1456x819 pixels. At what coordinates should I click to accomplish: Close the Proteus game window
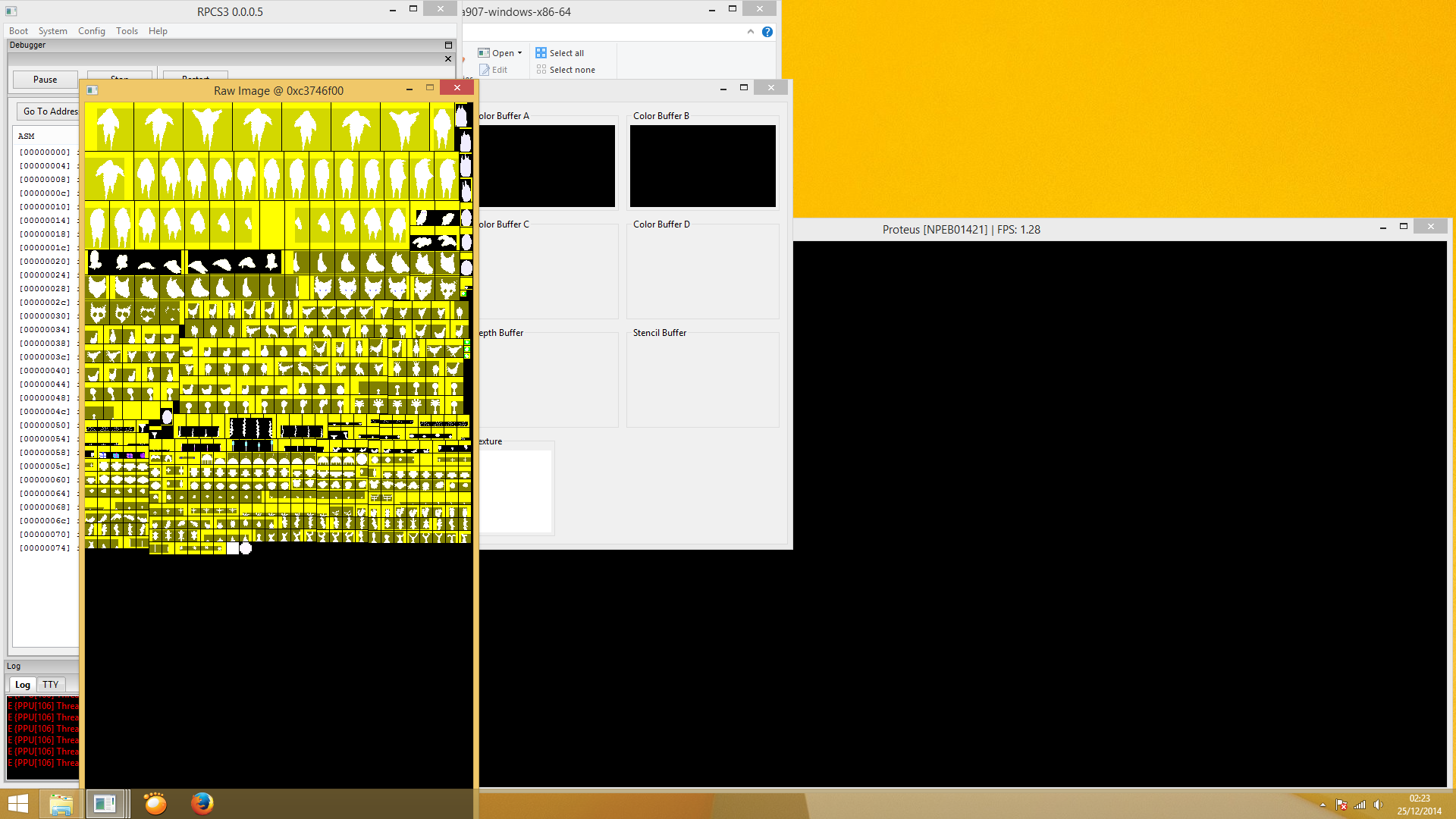1431,227
